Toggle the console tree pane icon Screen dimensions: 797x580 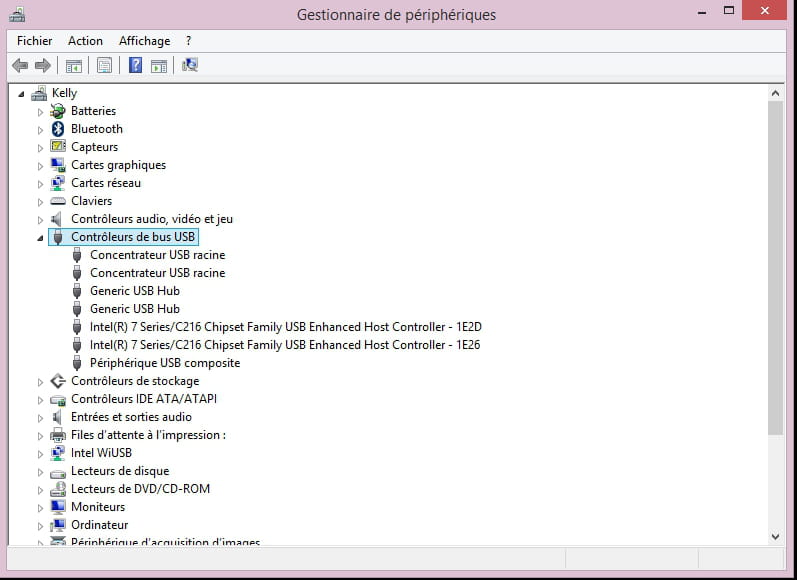pos(73,66)
